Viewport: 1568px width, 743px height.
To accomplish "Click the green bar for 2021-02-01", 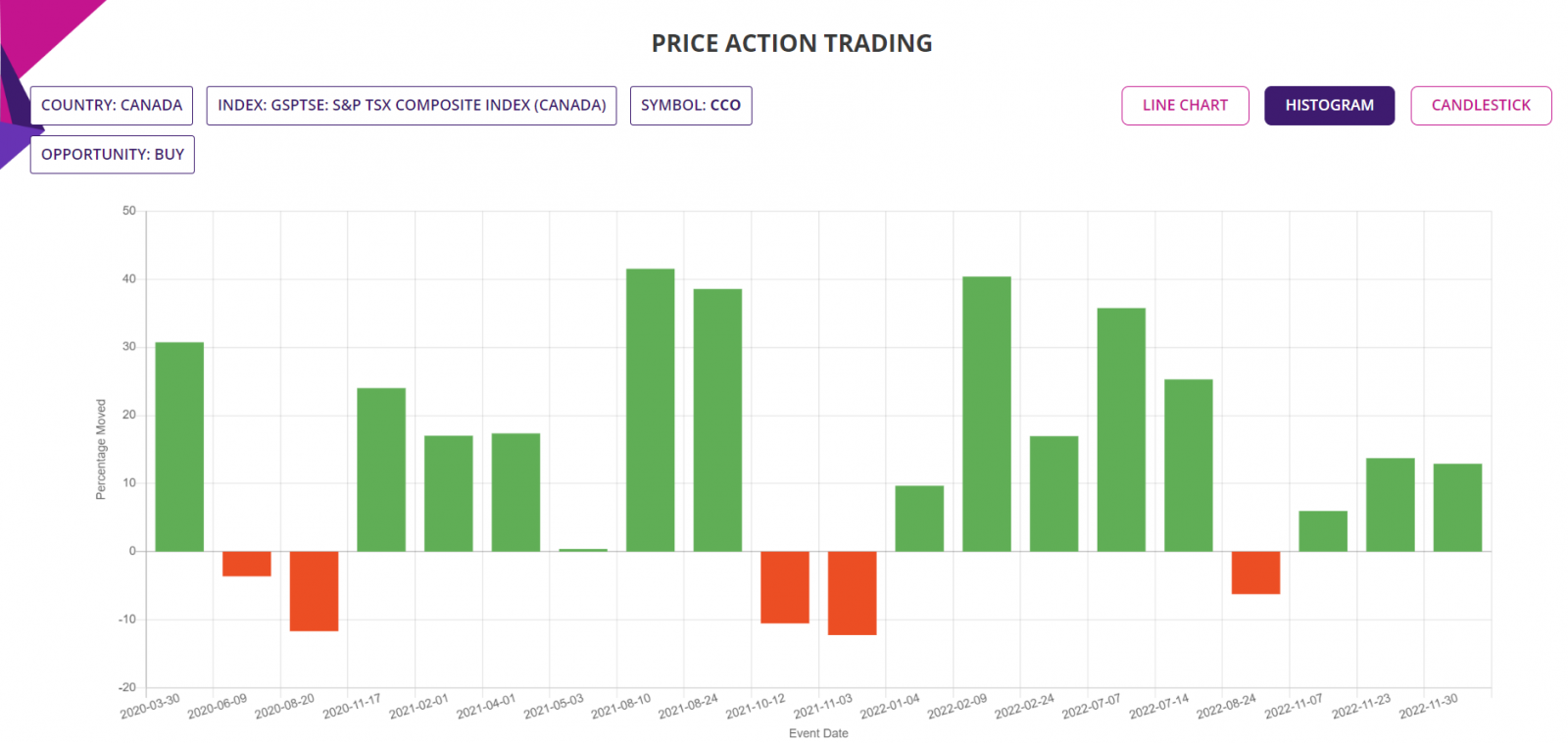I will tap(449, 493).
